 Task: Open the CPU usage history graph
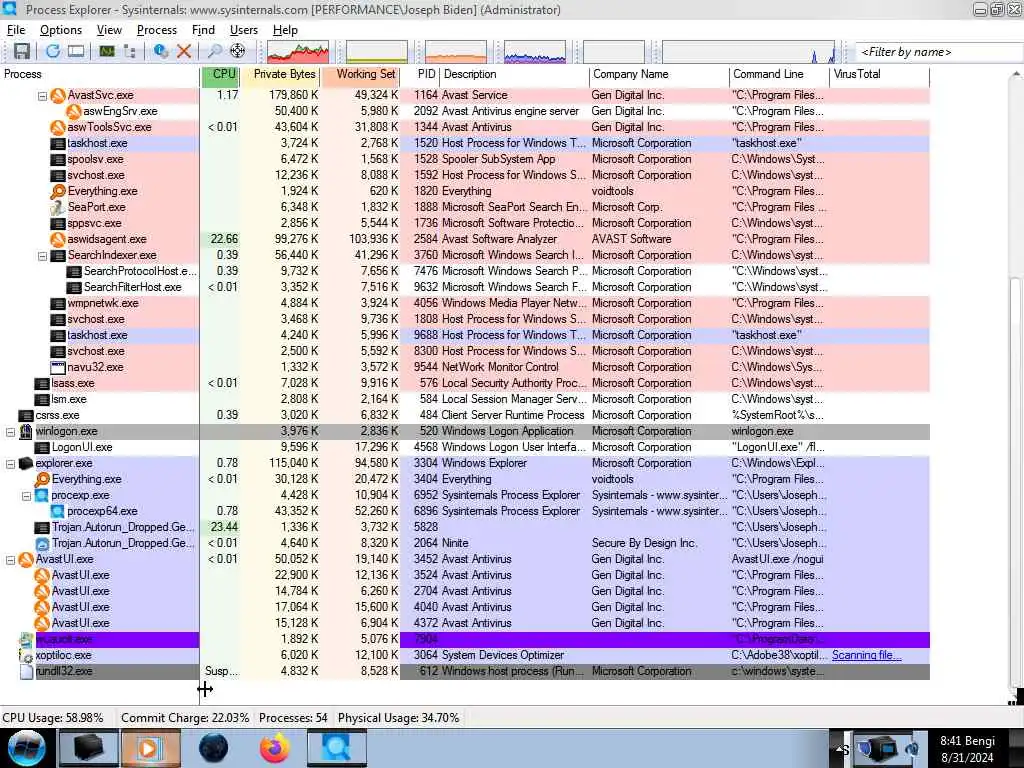pos(298,52)
